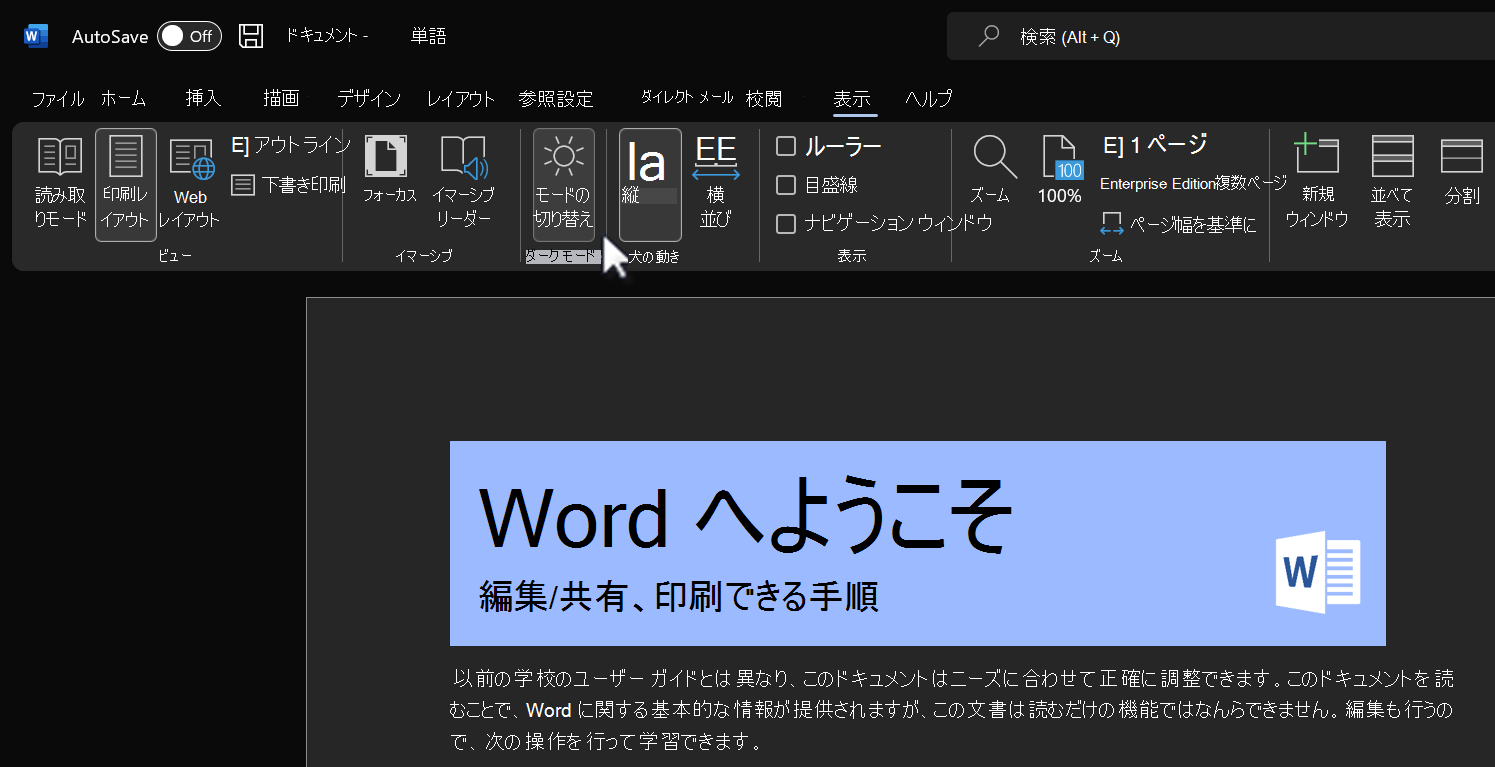Click the Word app logo icon
The image size is (1495, 767).
pyautogui.click(x=35, y=36)
